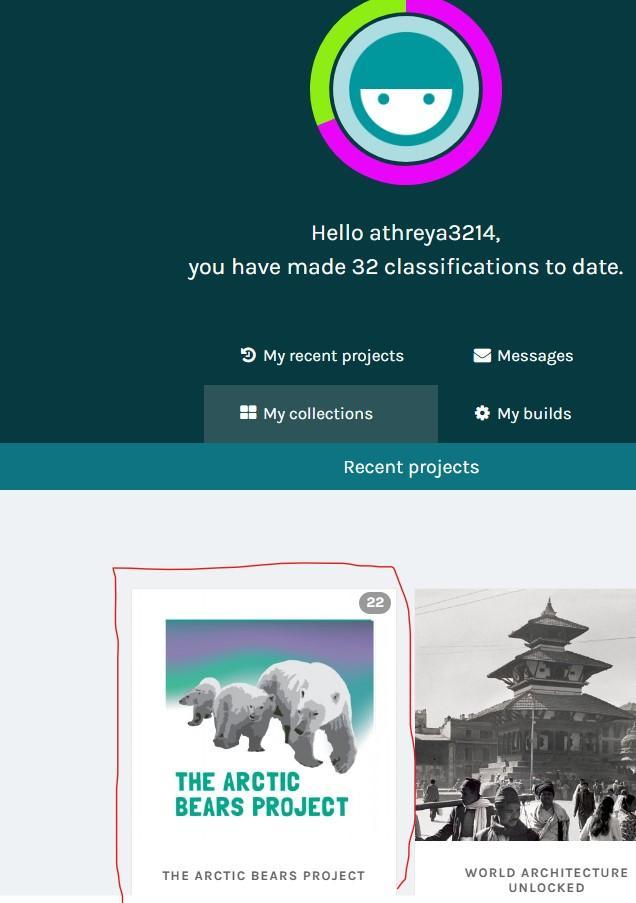Click the Hello athreya3214 greeting text
Screen dimensions: 636x903
tap(406, 233)
